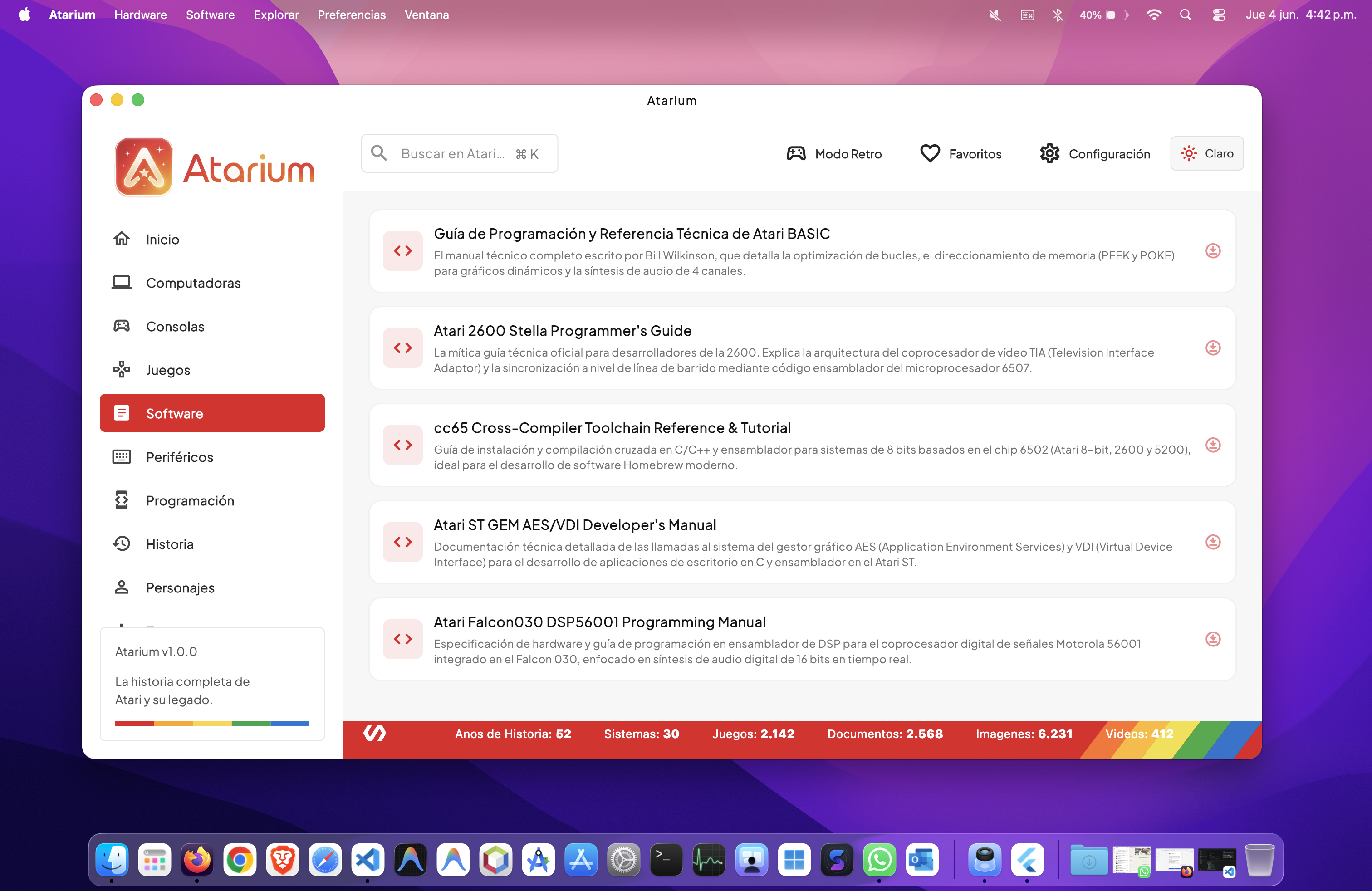Viewport: 1372px width, 891px height.
Task: Click the battery 40% indicator
Action: [1103, 15]
